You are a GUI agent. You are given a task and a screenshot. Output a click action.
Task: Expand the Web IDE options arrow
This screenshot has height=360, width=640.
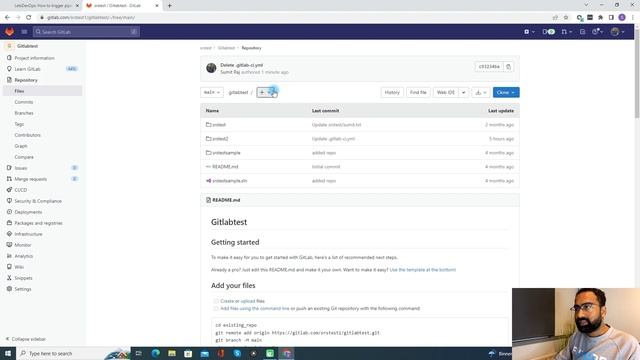point(464,93)
